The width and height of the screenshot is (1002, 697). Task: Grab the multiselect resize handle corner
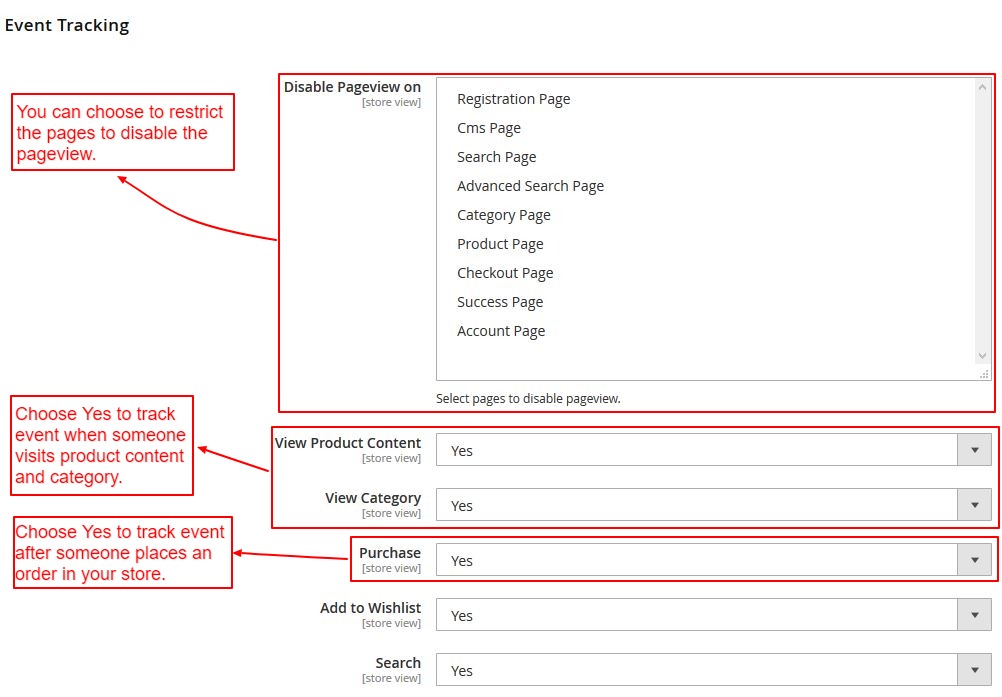pyautogui.click(x=985, y=374)
